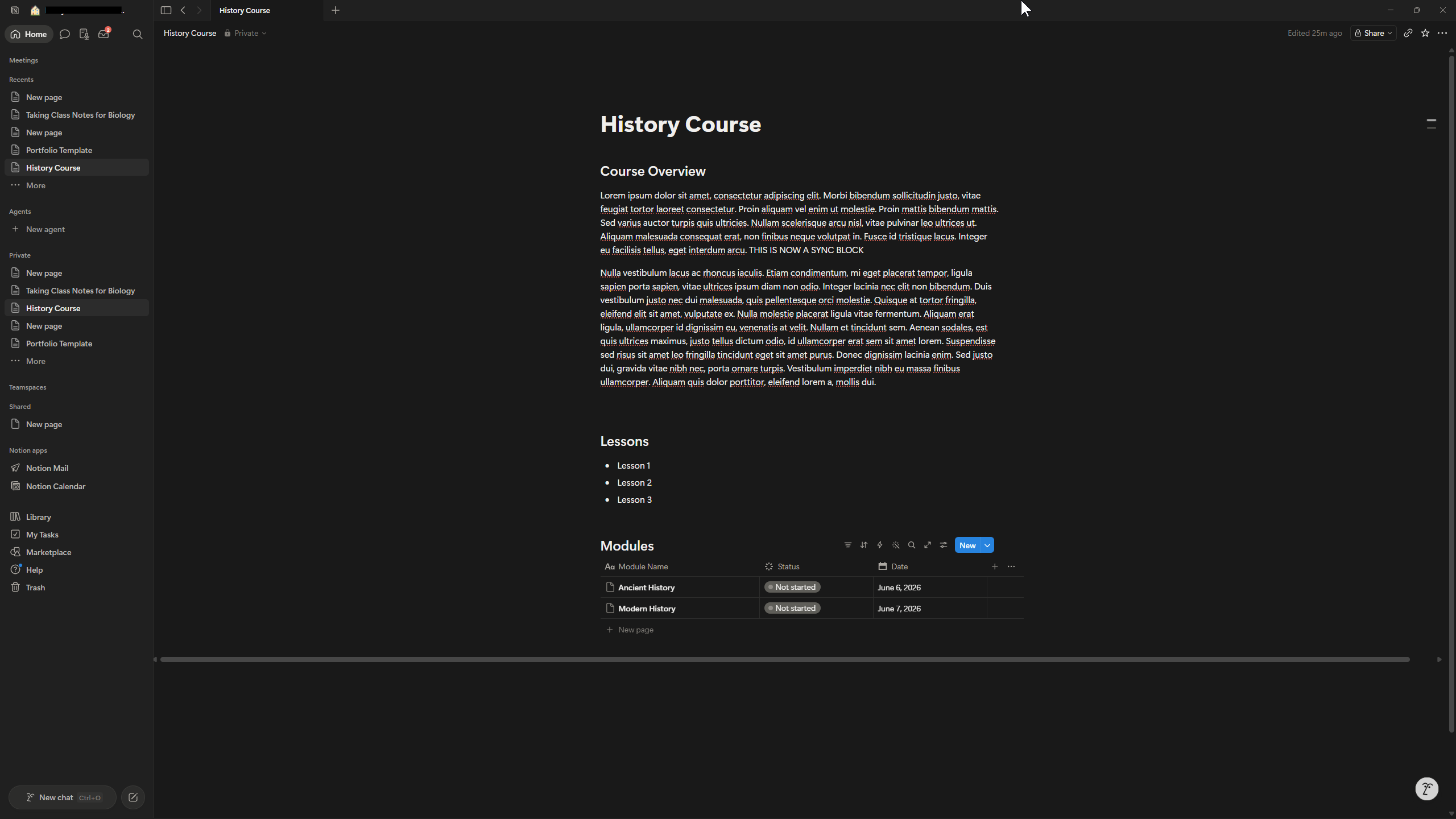Screen dimensions: 1456x819
Task: Open the Date column header menu
Action: tap(930, 566)
